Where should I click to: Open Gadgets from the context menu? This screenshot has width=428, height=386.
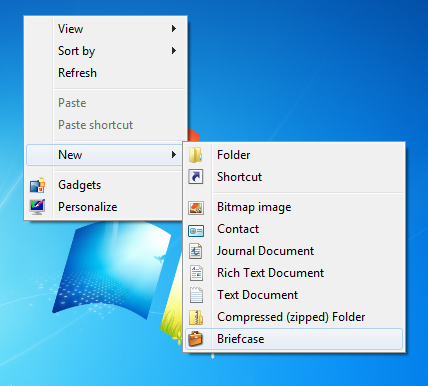point(105,185)
